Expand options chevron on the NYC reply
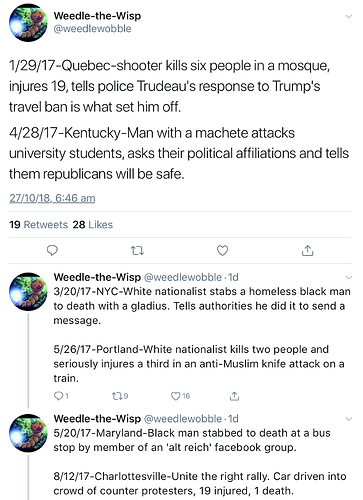Viewport: 363px width, 500px height. [x=348, y=277]
